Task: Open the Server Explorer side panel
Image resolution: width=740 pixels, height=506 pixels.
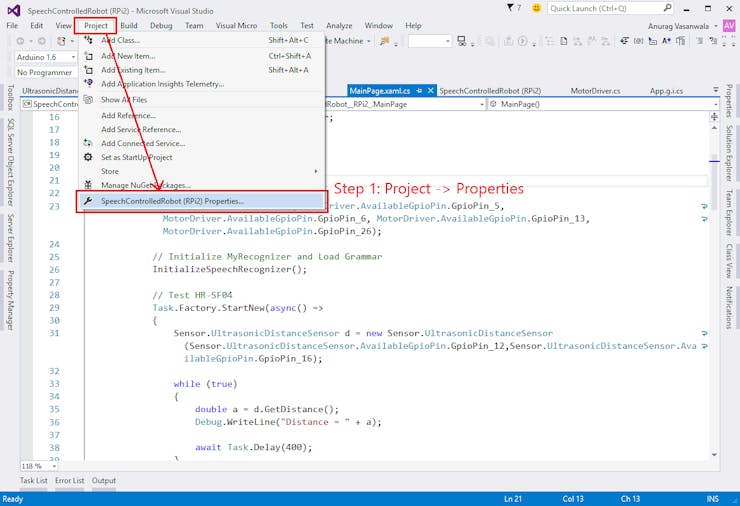Action: point(11,238)
